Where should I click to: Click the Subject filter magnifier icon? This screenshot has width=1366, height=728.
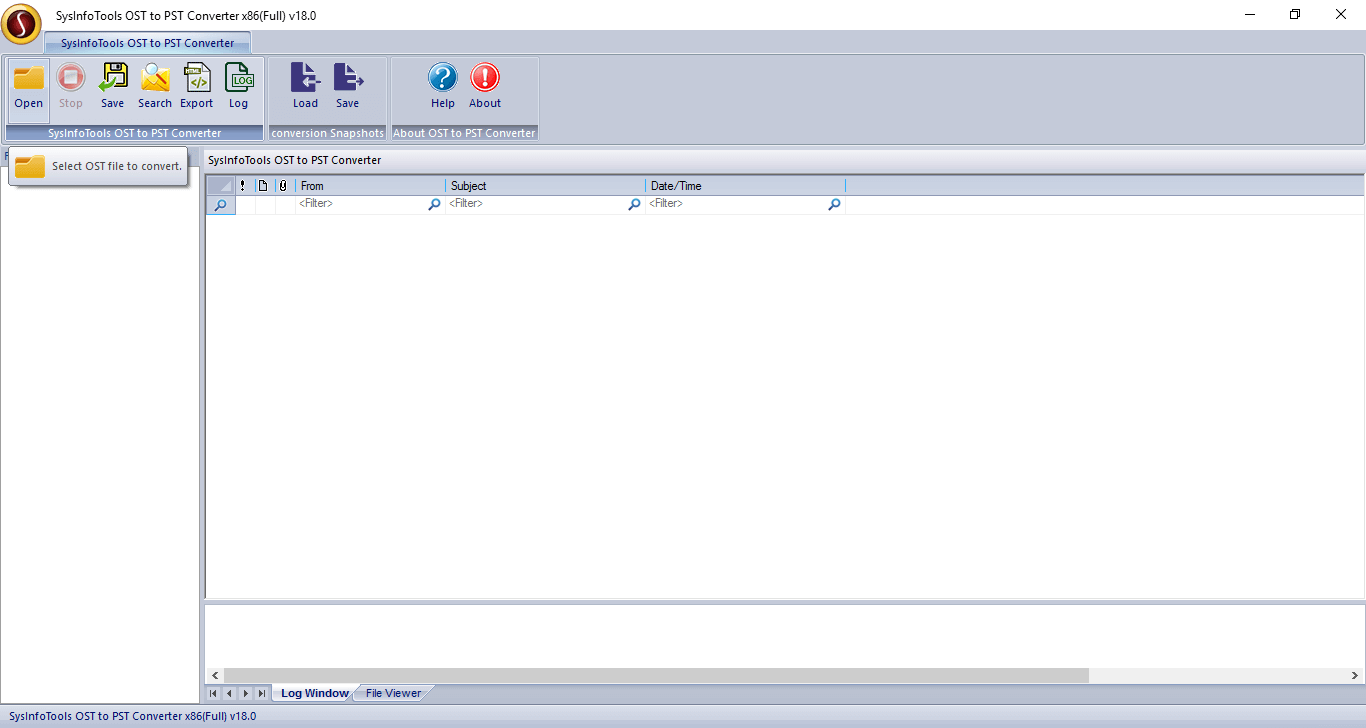pyautogui.click(x=635, y=204)
